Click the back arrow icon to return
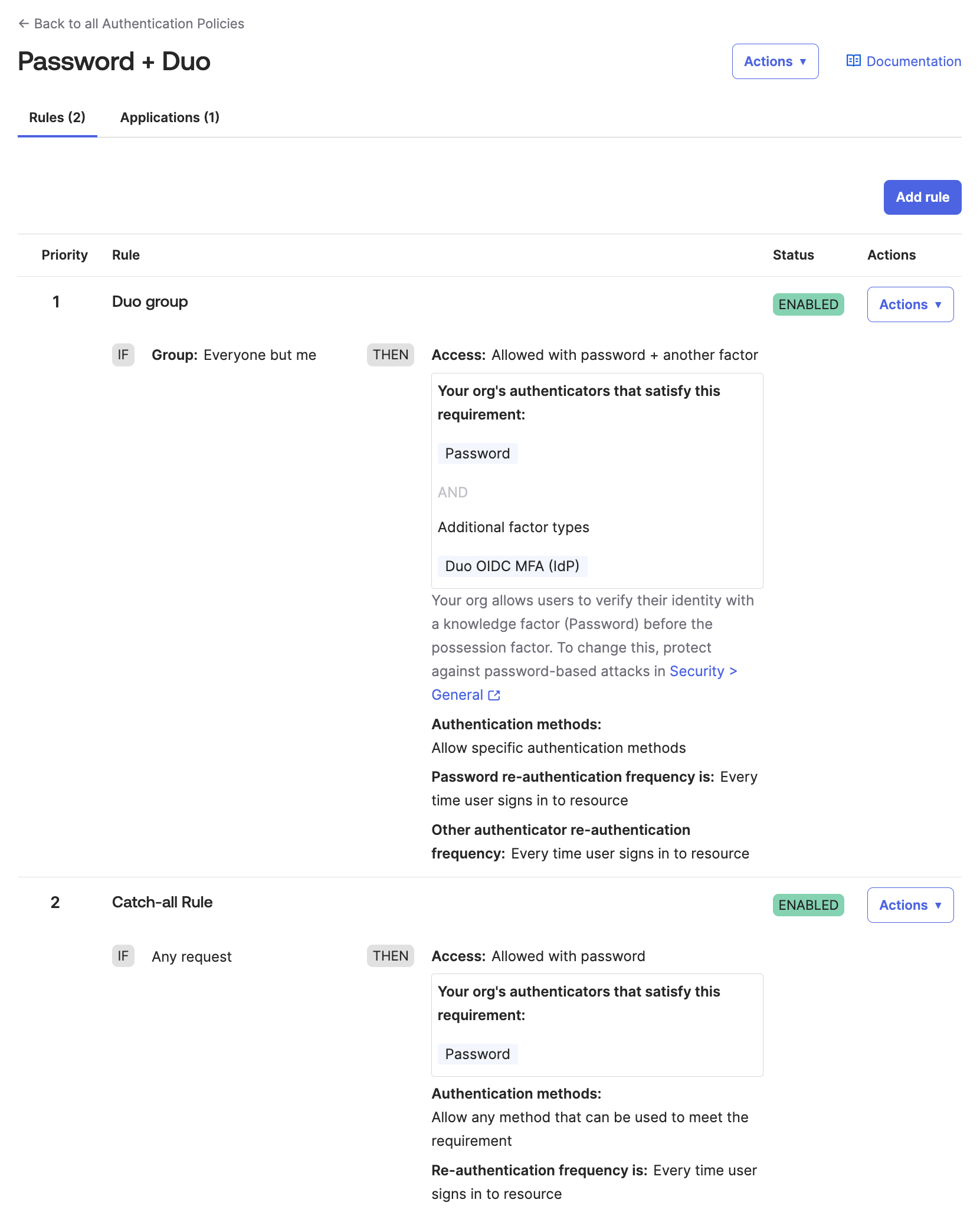Image resolution: width=980 pixels, height=1229 pixels. pos(23,24)
